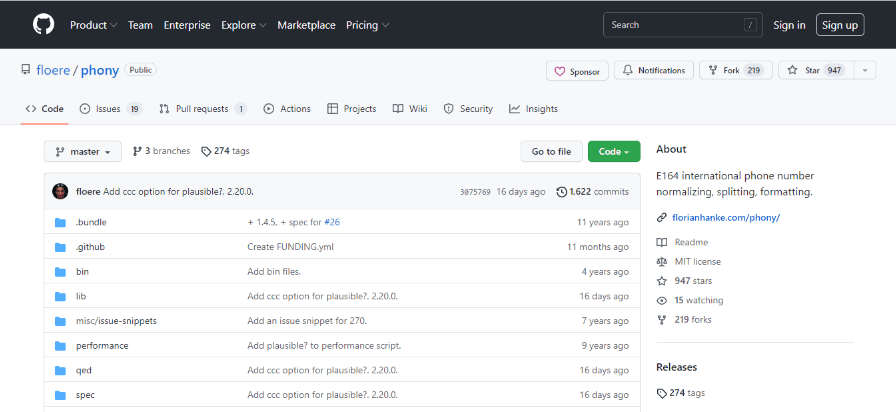Click the branches icon beside 3 branches

137,151
